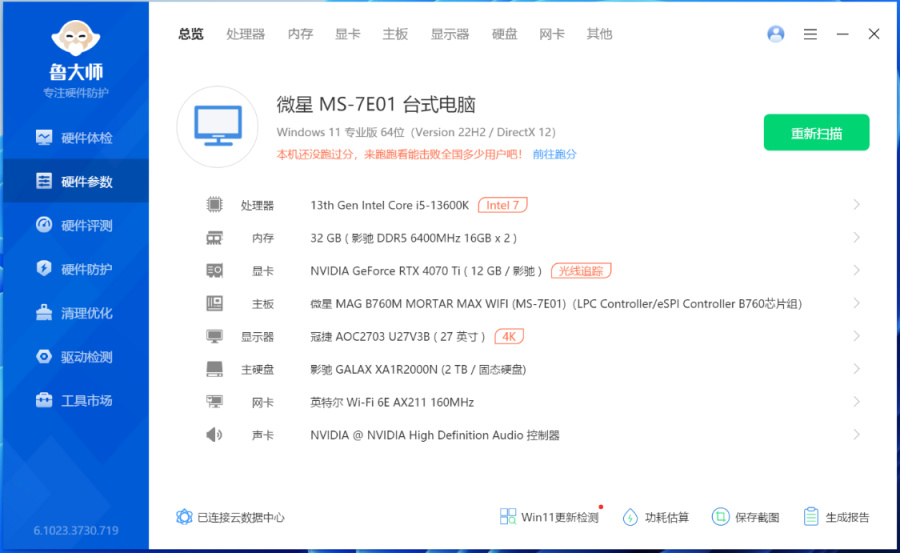This screenshot has height=553, width=900.
Task: Switch to the 显示器 tab
Action: click(450, 34)
